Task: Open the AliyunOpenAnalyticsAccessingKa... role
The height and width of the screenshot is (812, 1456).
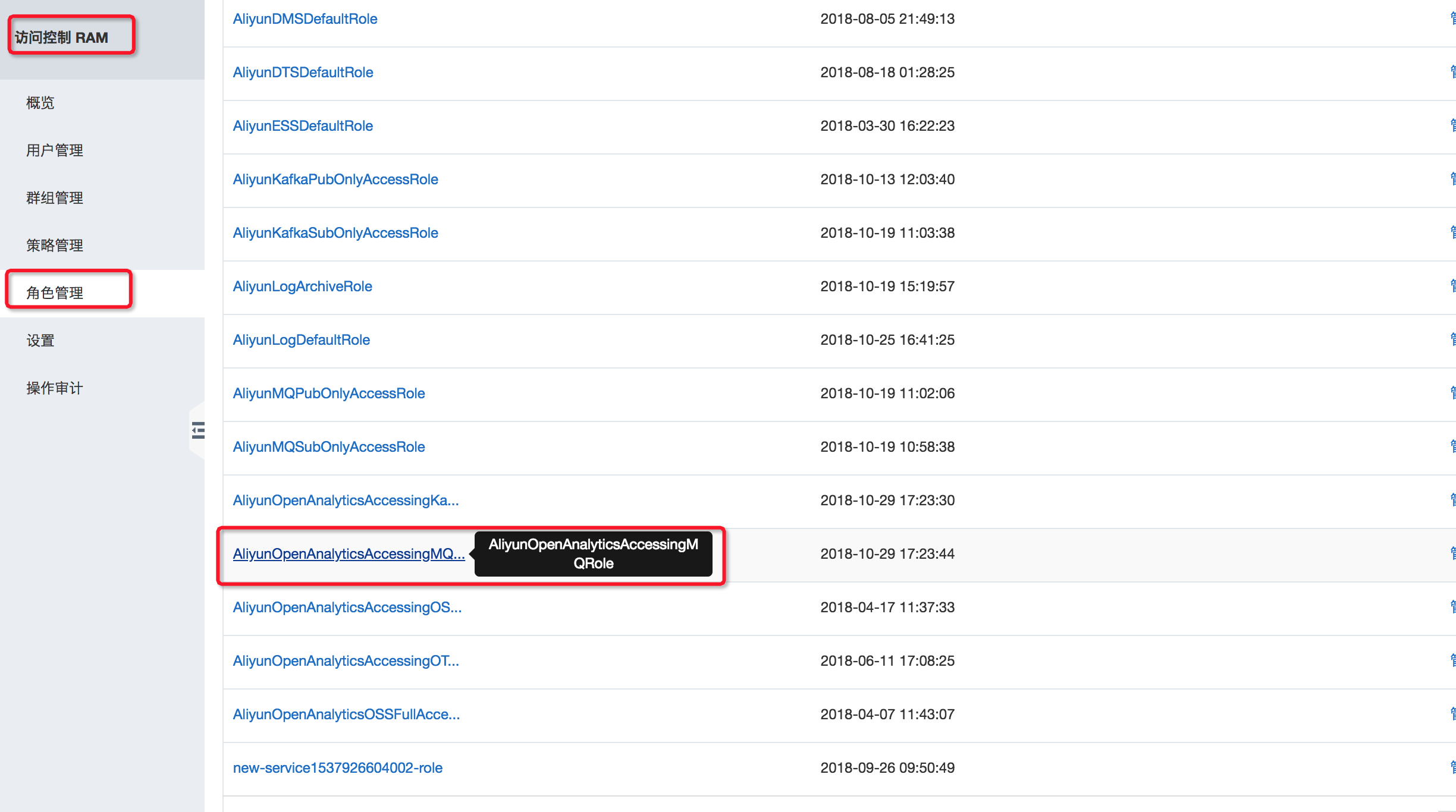Action: tap(346, 501)
